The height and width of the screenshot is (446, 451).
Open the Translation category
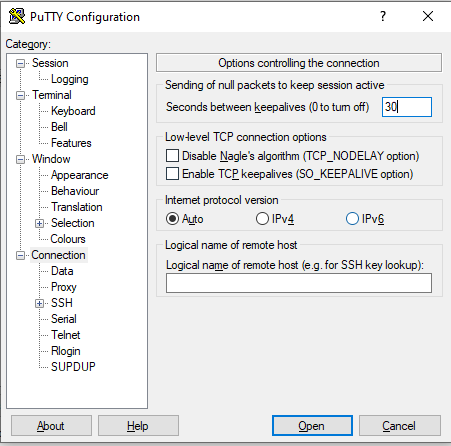coord(77,207)
